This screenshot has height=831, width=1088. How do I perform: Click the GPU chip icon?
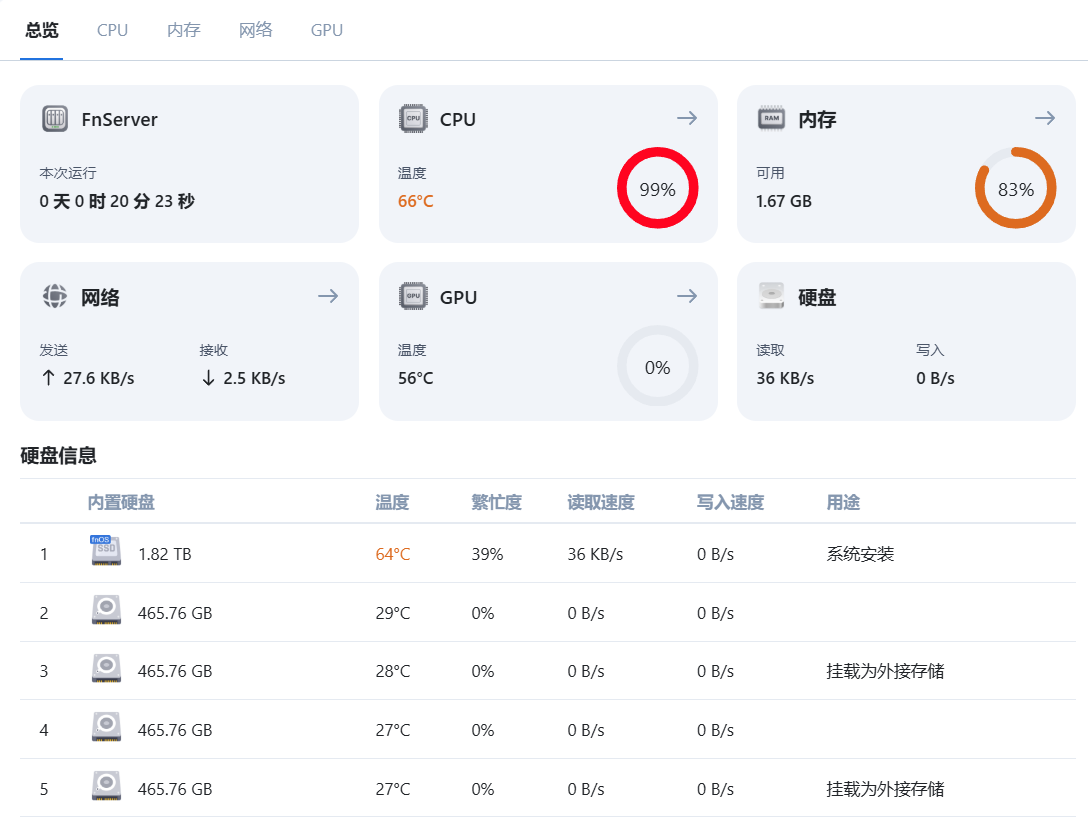pos(412,296)
